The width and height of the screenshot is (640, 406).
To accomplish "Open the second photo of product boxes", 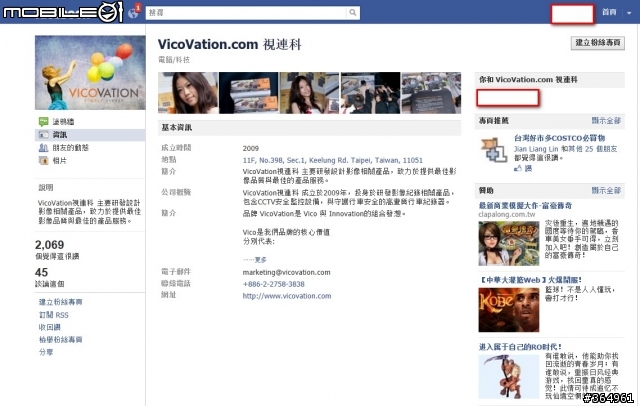I will [x=249, y=93].
